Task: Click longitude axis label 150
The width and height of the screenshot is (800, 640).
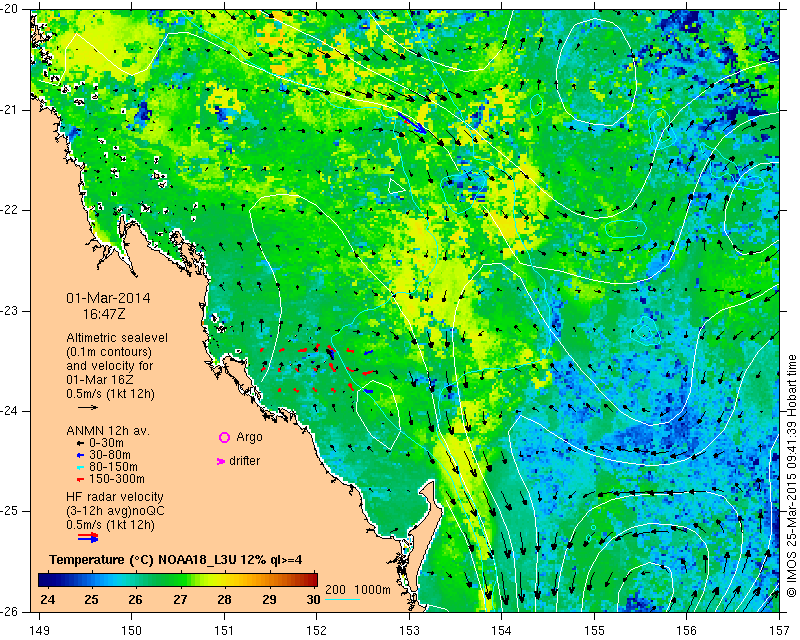Action: tap(132, 631)
